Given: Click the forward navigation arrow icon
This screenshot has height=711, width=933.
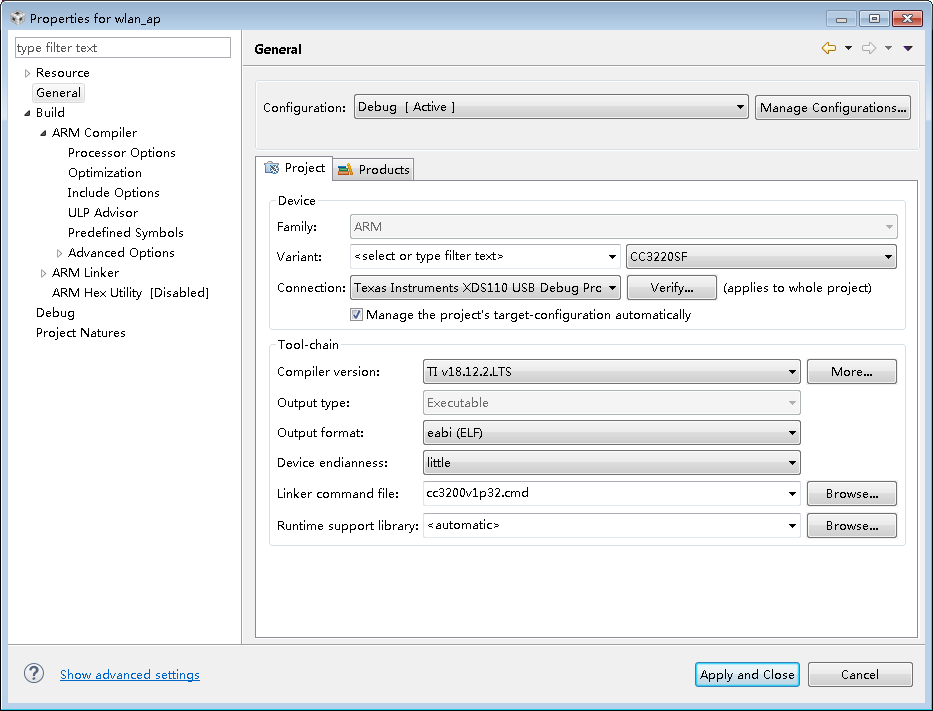Looking at the screenshot, I should [868, 48].
